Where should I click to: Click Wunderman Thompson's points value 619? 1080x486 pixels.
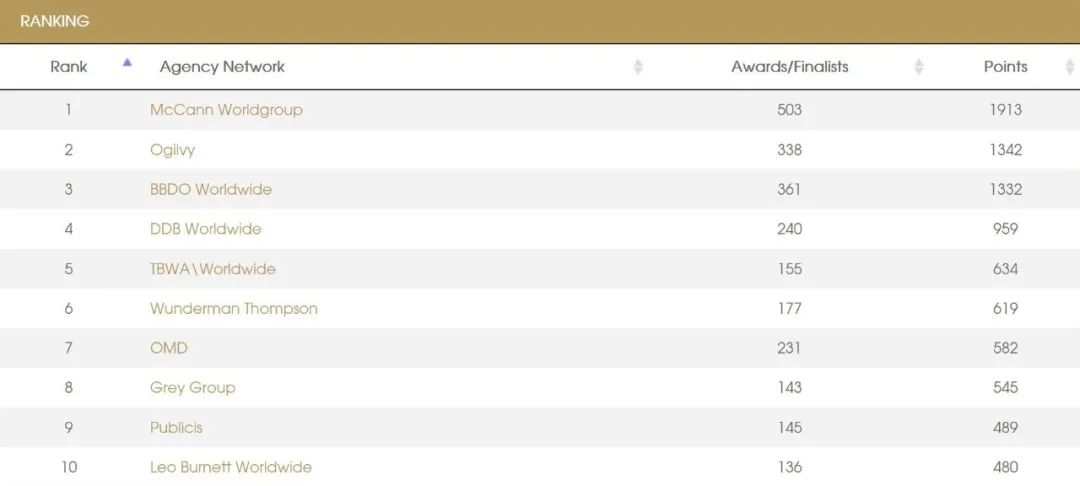coord(1006,308)
